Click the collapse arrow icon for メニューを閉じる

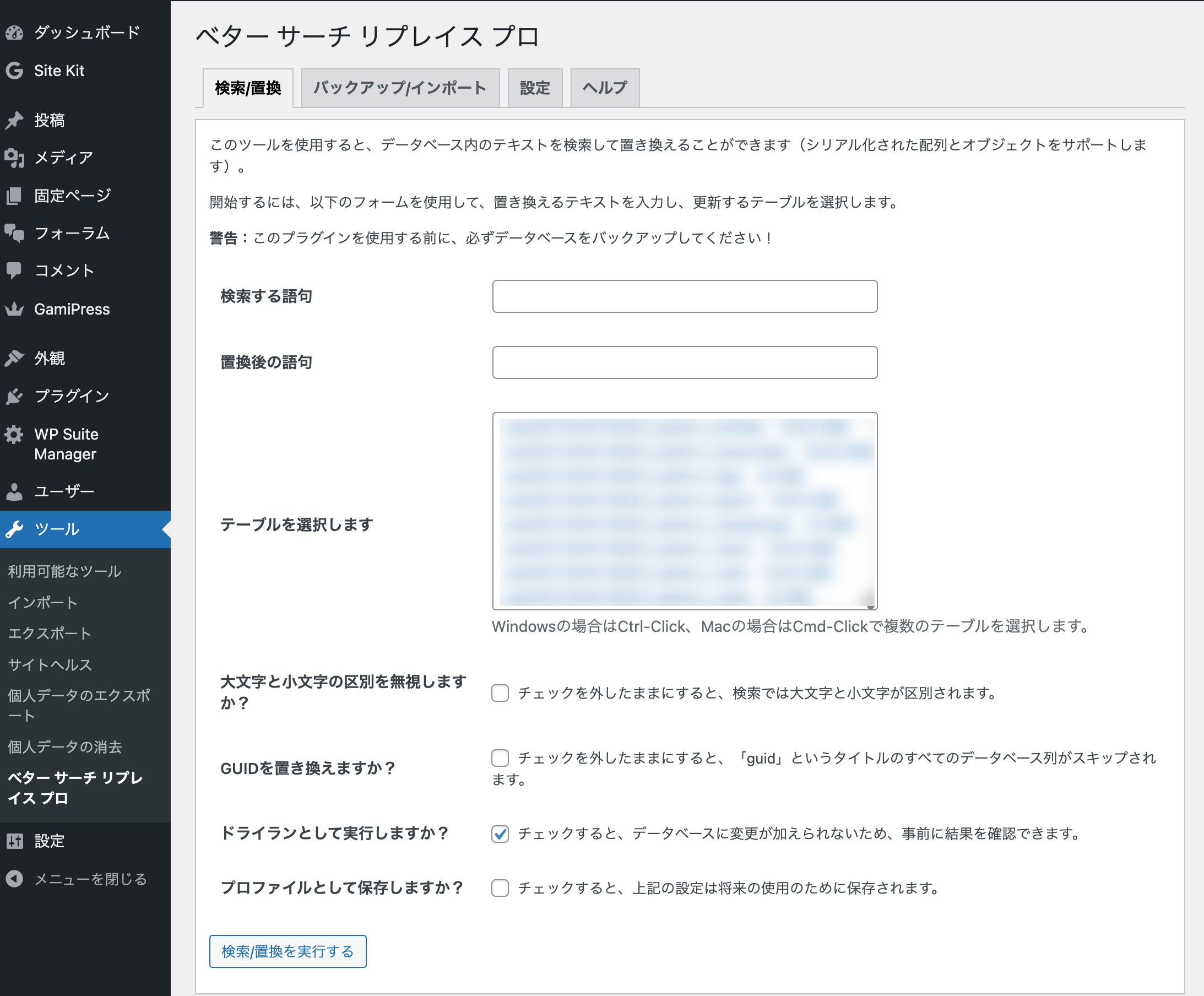pyautogui.click(x=14, y=879)
